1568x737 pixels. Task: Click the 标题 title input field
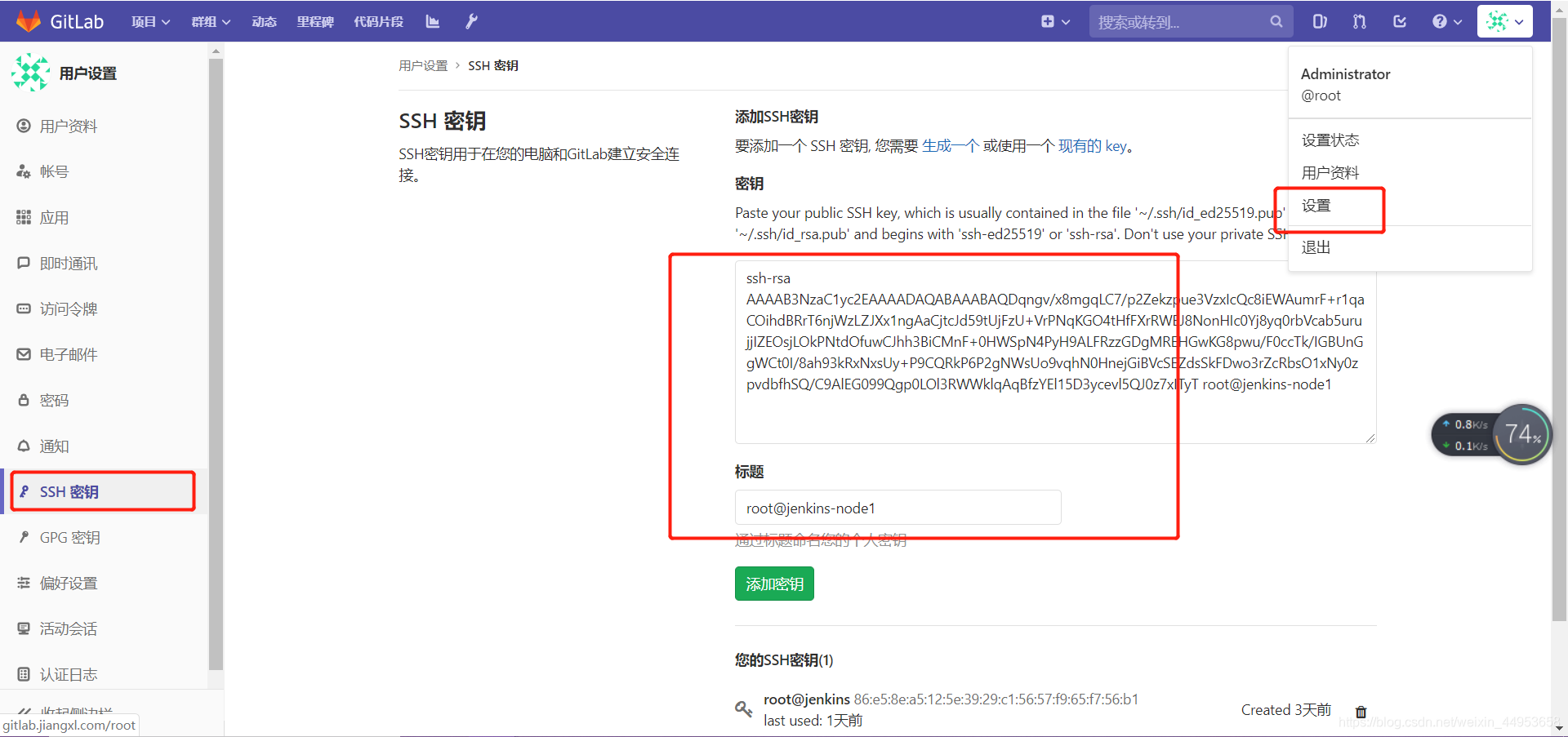click(x=898, y=508)
